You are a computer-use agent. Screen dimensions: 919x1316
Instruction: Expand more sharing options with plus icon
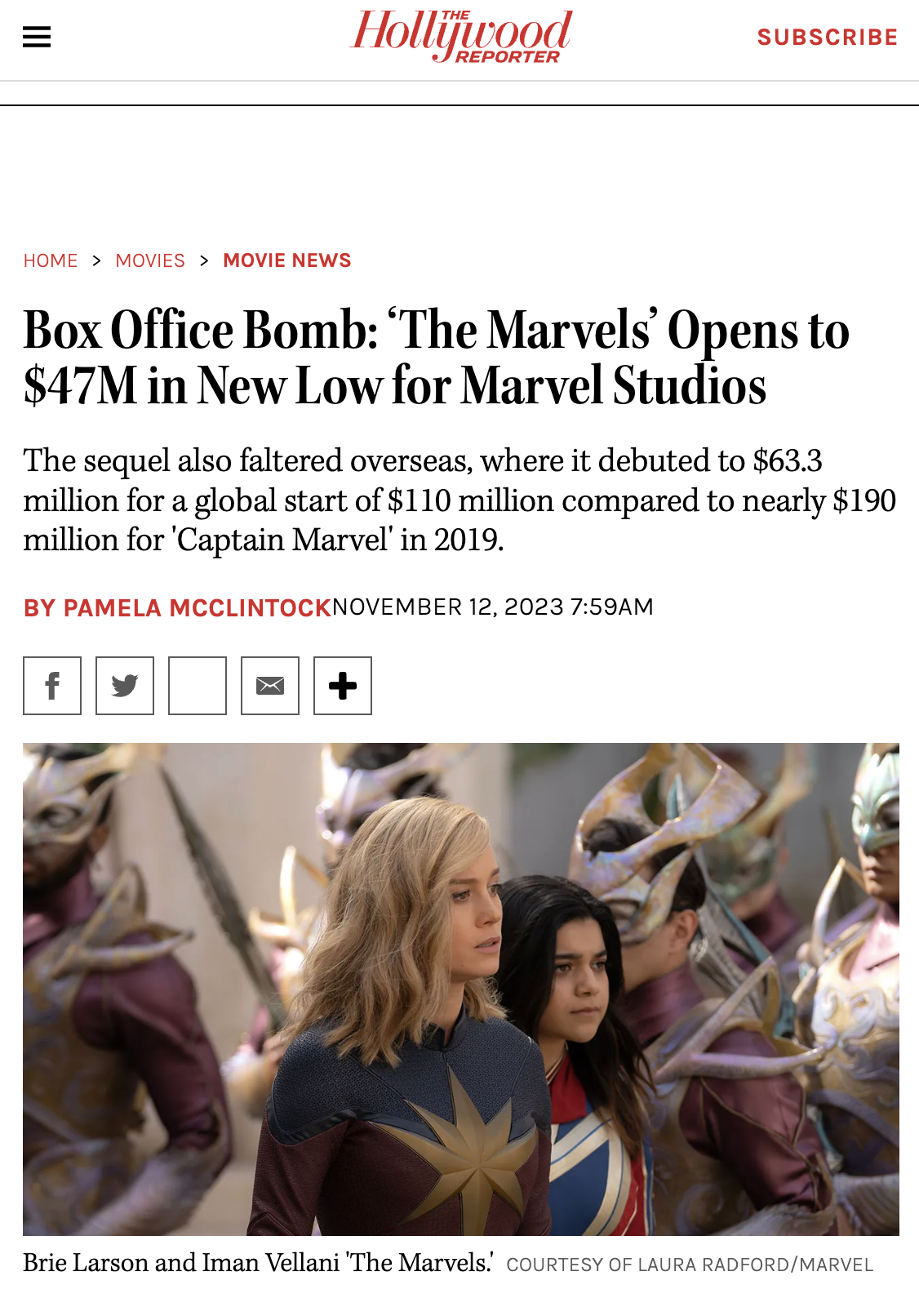(x=343, y=686)
